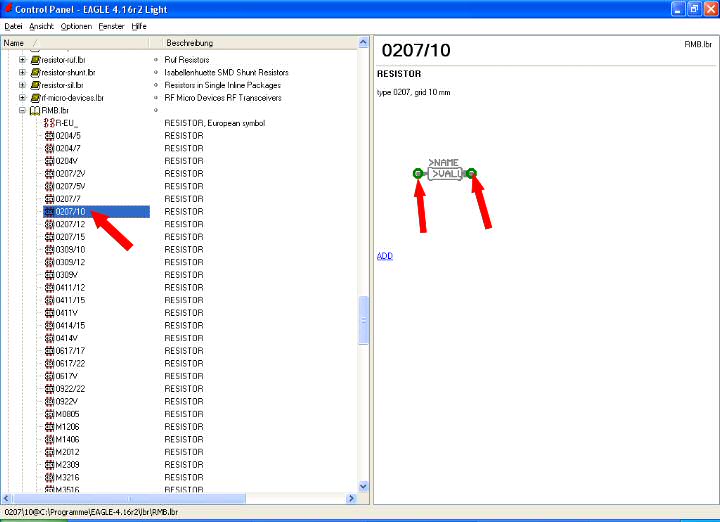This screenshot has width=720, height=522.
Task: Click the RMB.lbr library book icon
Action: [x=35, y=111]
